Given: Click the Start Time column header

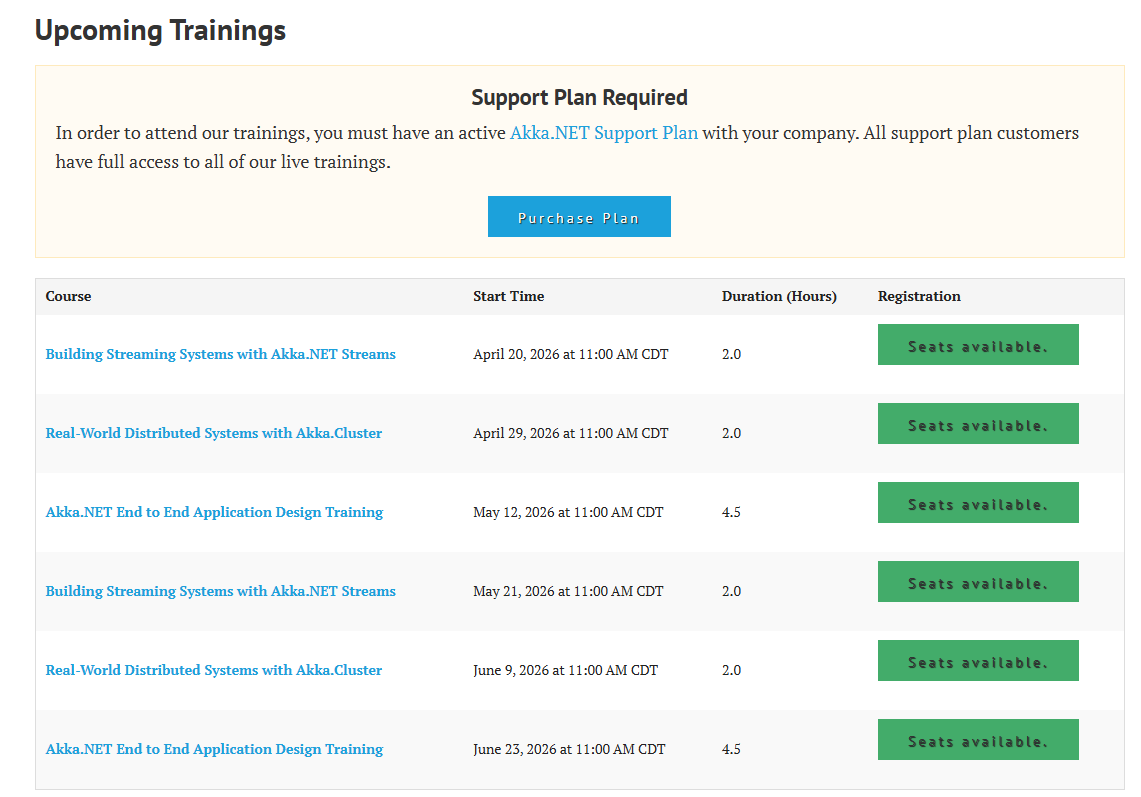Looking at the screenshot, I should coord(509,296).
